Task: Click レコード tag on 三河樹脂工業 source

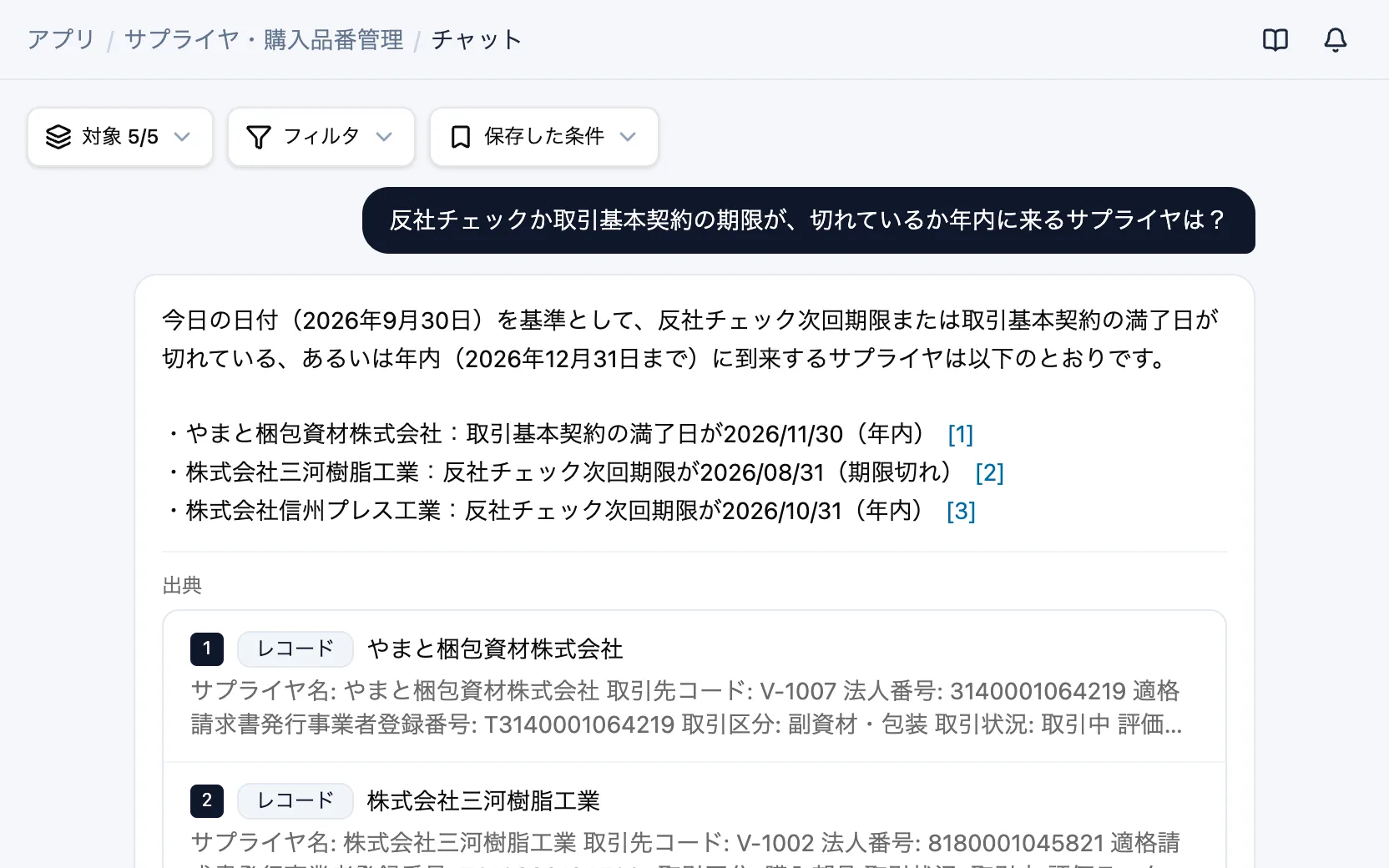Action: [295, 800]
